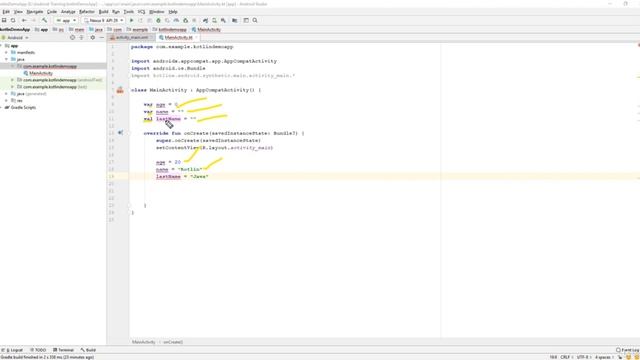Open the TODO tool window
The image size is (640, 360).
coord(38,350)
